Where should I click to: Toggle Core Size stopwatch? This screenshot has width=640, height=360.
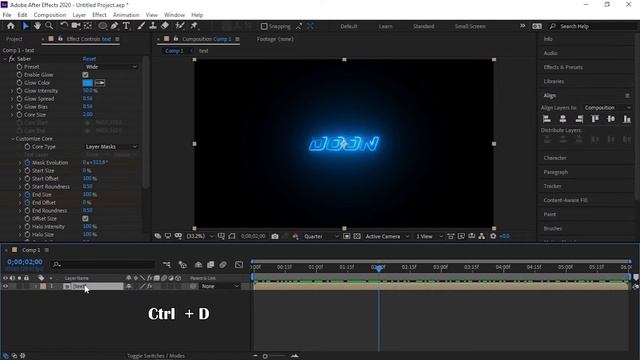[x=19, y=115]
